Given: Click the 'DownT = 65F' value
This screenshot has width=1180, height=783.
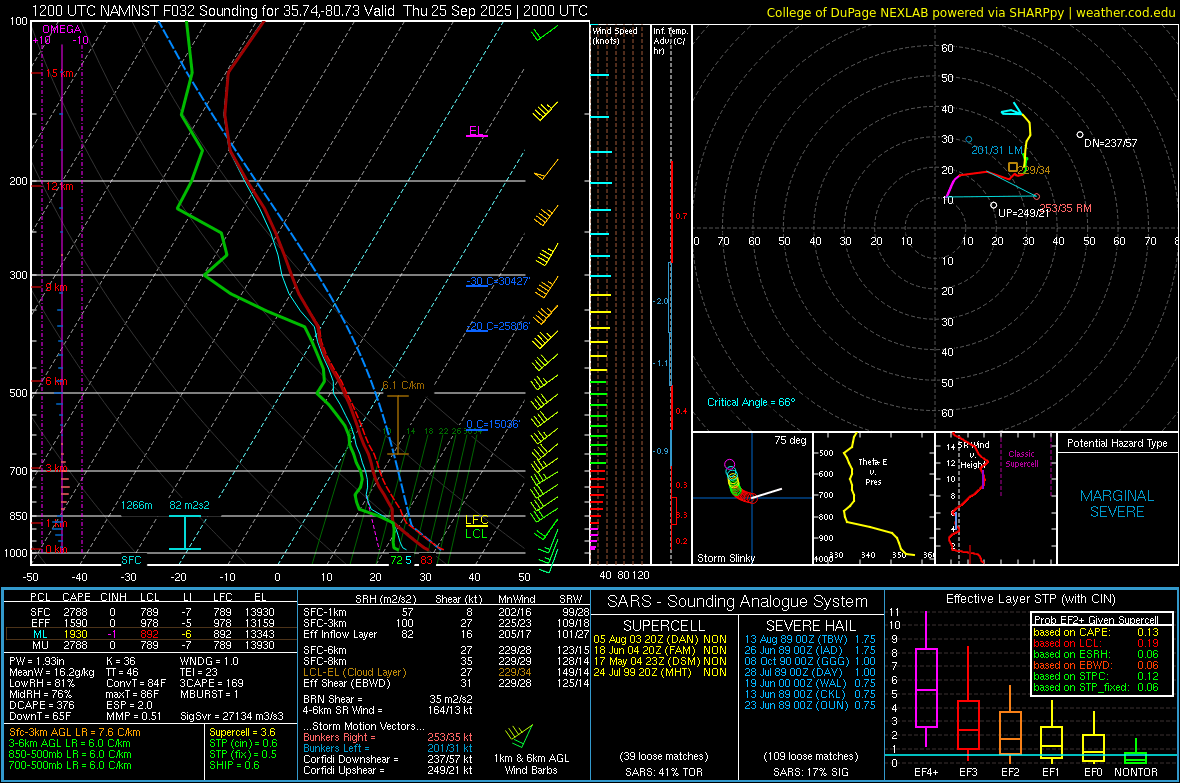Looking at the screenshot, I should pos(40,717).
